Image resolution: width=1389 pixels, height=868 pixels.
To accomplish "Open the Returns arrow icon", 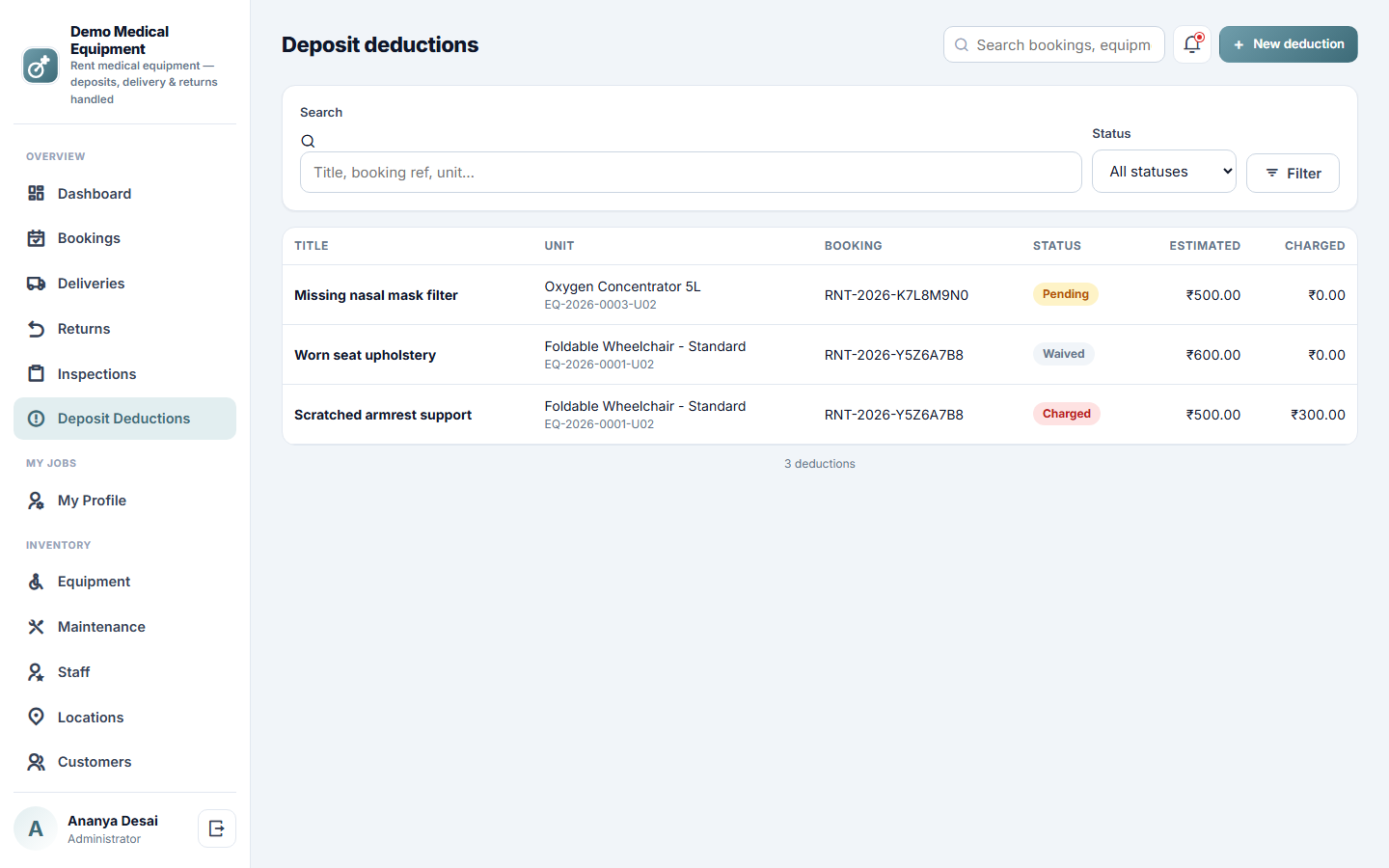I will click(36, 329).
